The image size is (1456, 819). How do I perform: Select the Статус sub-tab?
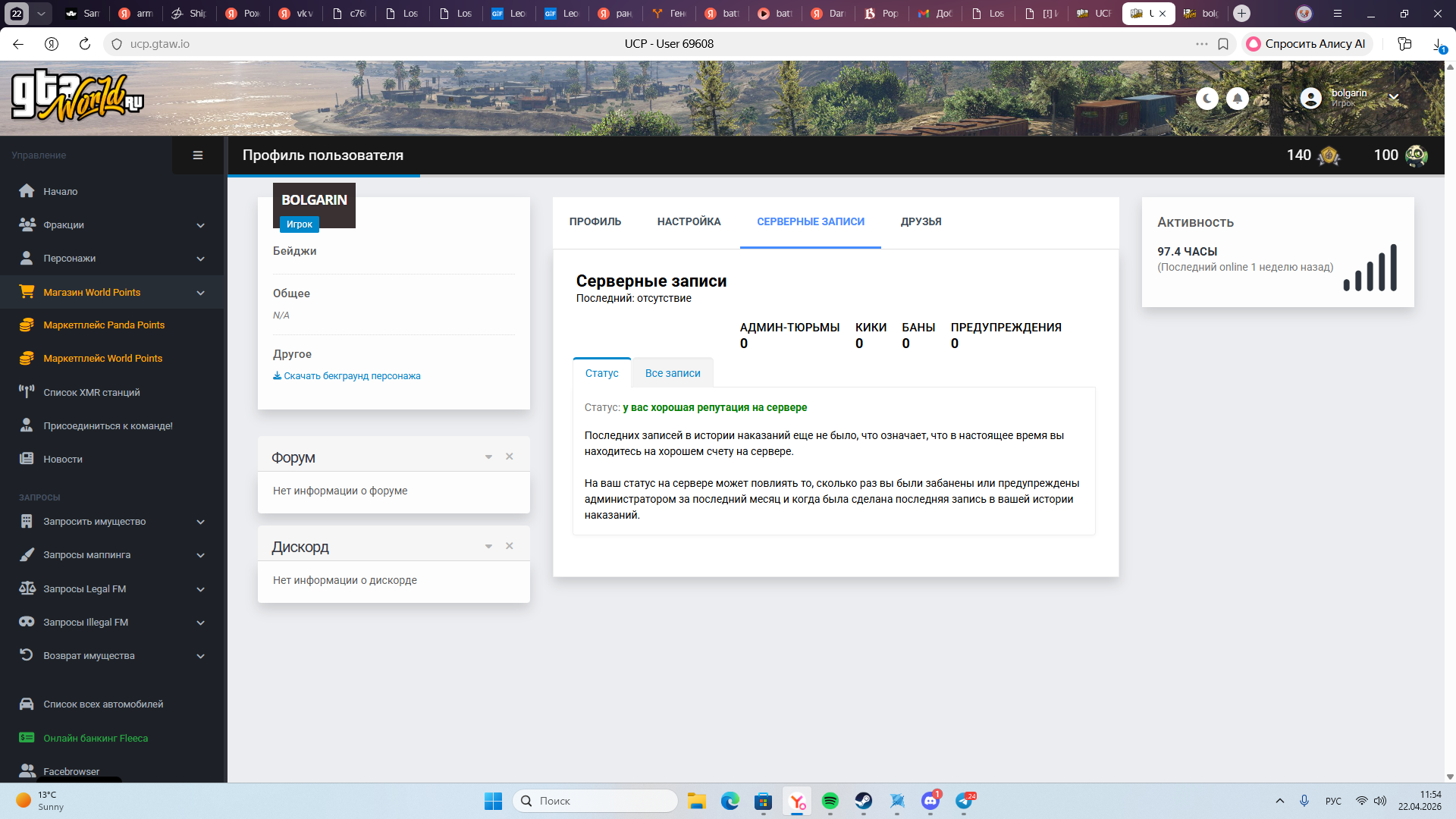(602, 373)
